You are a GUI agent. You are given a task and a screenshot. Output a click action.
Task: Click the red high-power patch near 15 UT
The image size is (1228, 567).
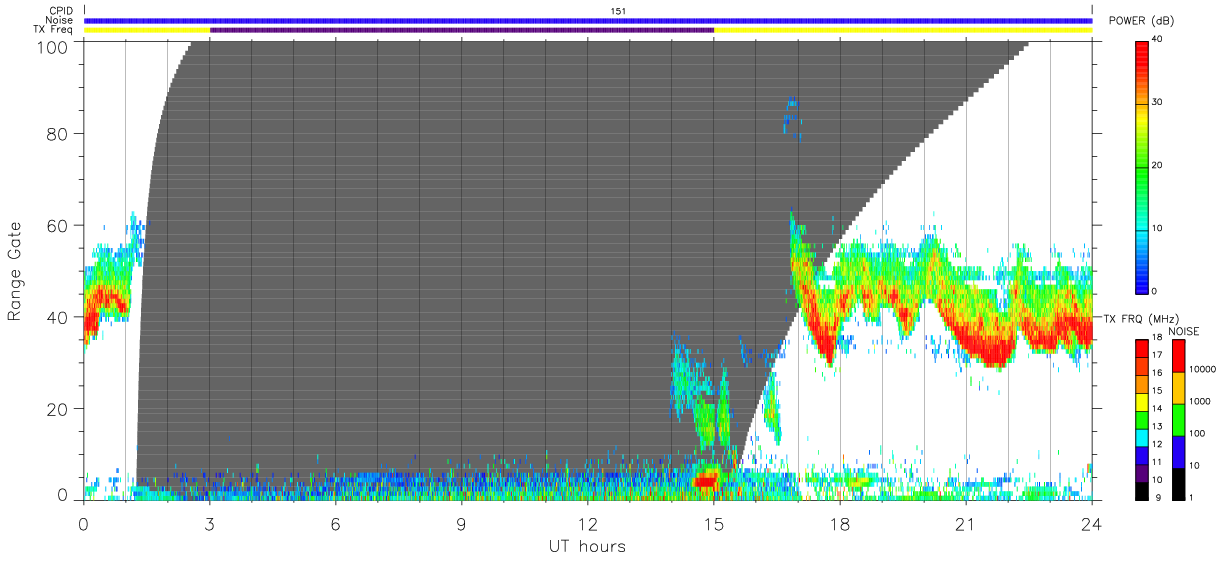click(x=705, y=481)
